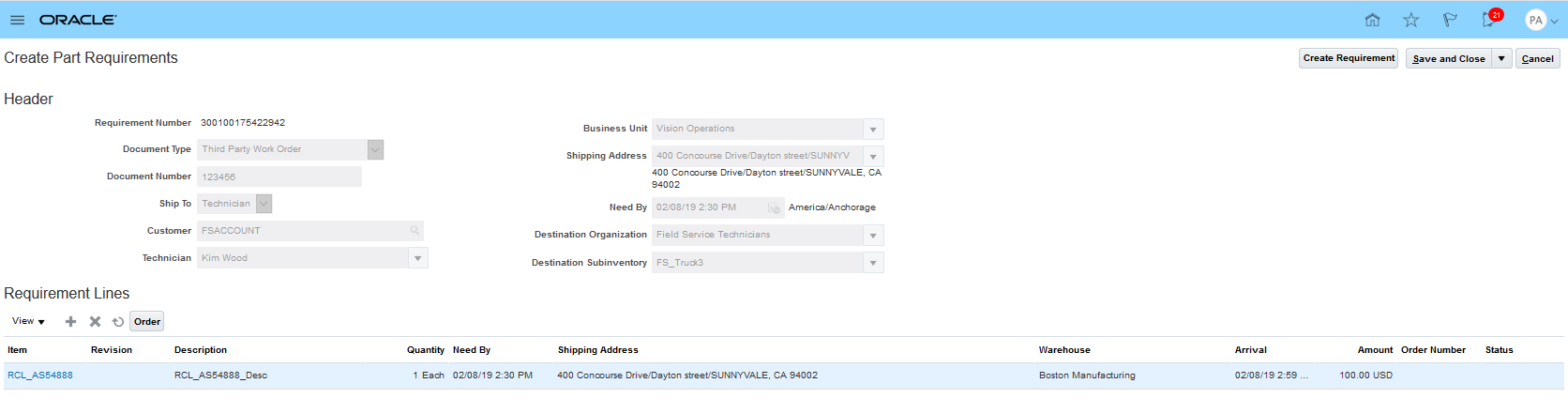Open the Need By calendar picker icon
Screen dimensions: 1568x414
tap(774, 207)
